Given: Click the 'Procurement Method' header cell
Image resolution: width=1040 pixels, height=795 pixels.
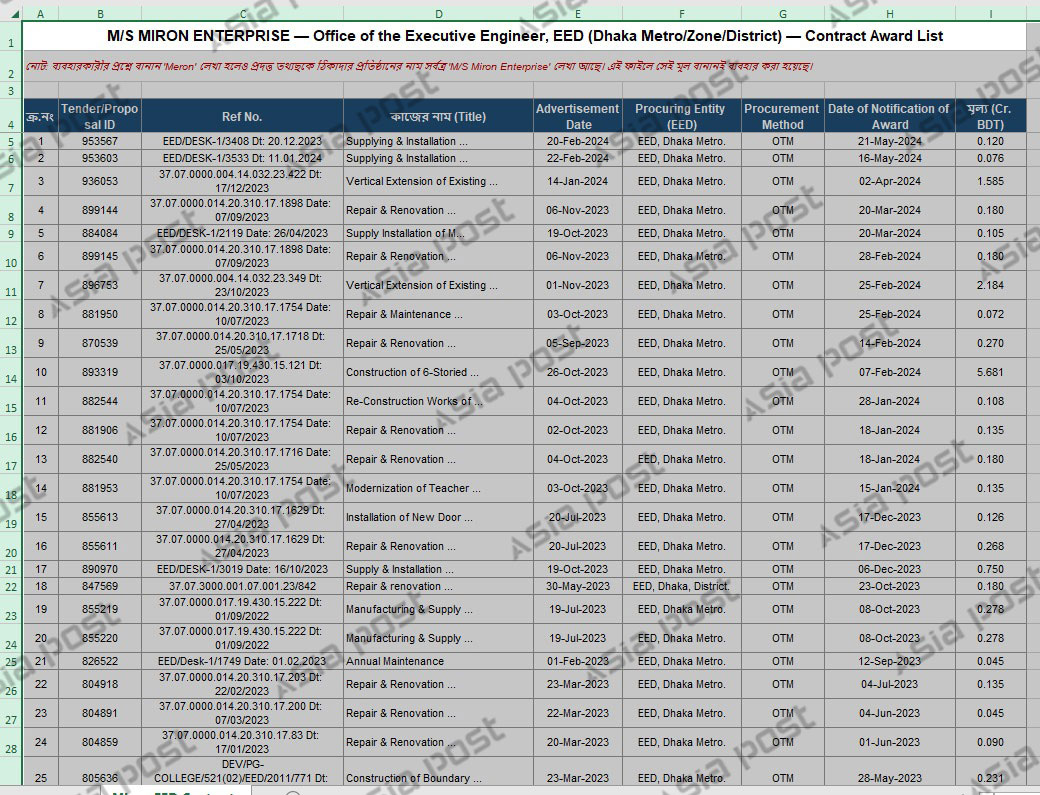Looking at the screenshot, I should click(x=783, y=116).
